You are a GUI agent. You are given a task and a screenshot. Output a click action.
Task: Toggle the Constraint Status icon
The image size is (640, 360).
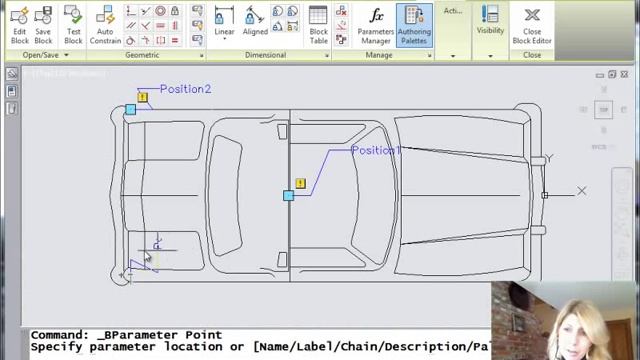341,40
